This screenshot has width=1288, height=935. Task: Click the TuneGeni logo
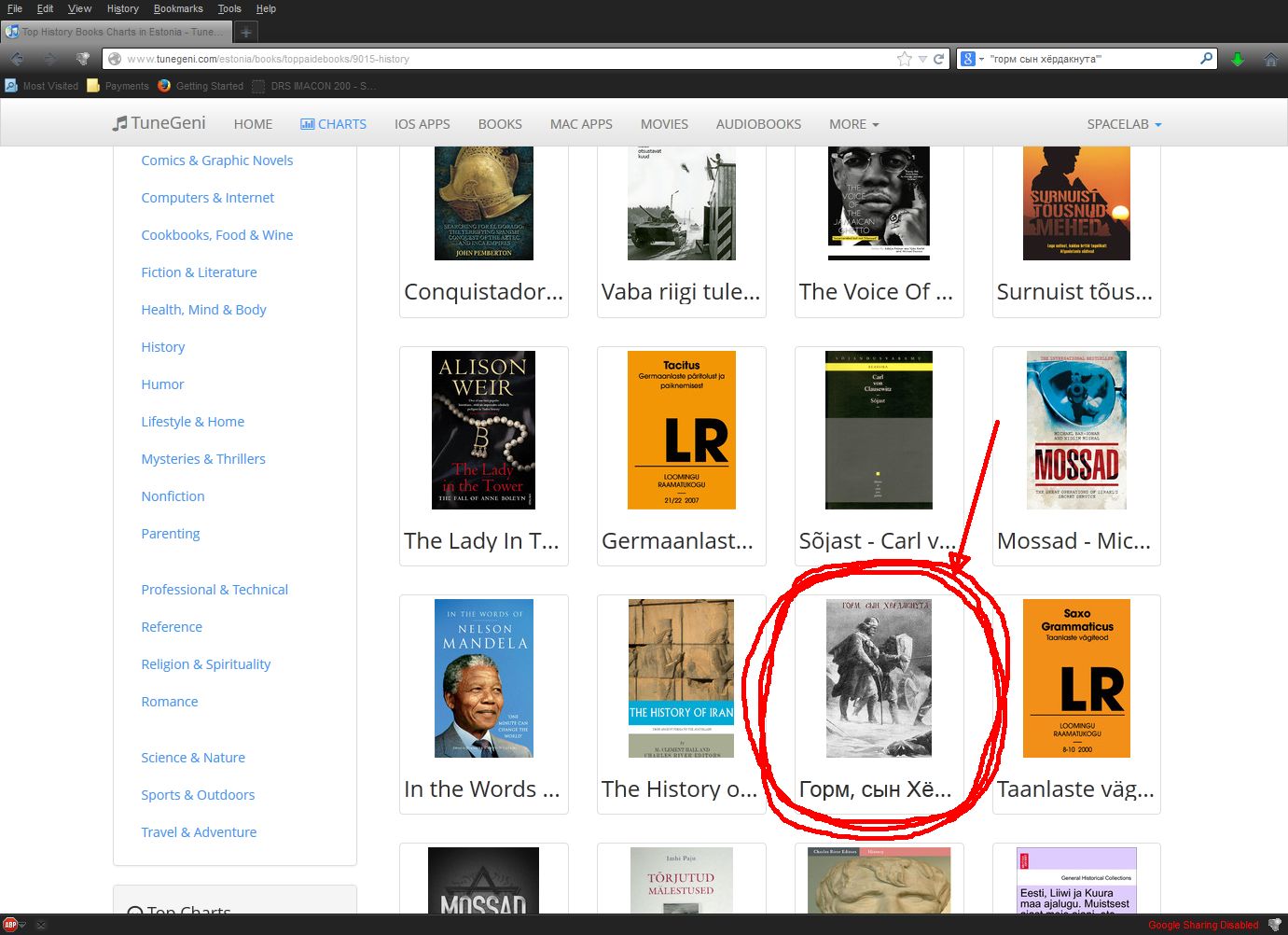click(x=159, y=123)
